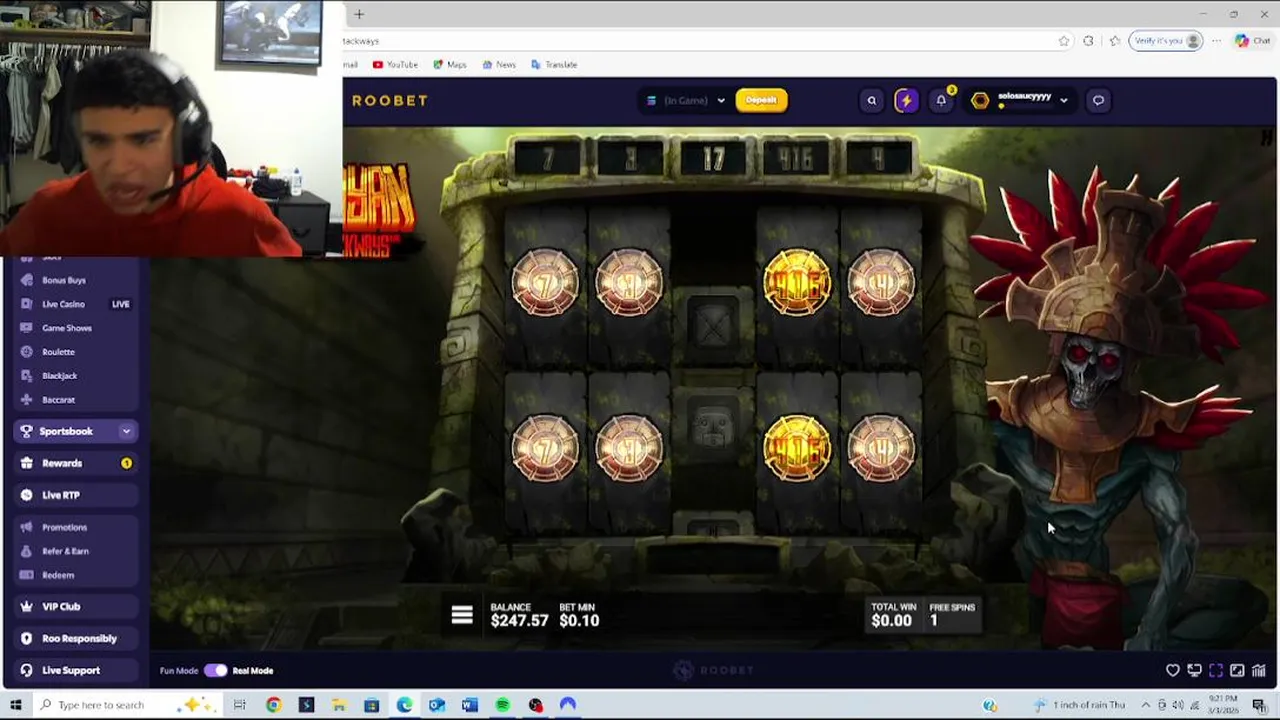The width and height of the screenshot is (1280, 720).
Task: Open Task View on taskbar
Action: [240, 705]
